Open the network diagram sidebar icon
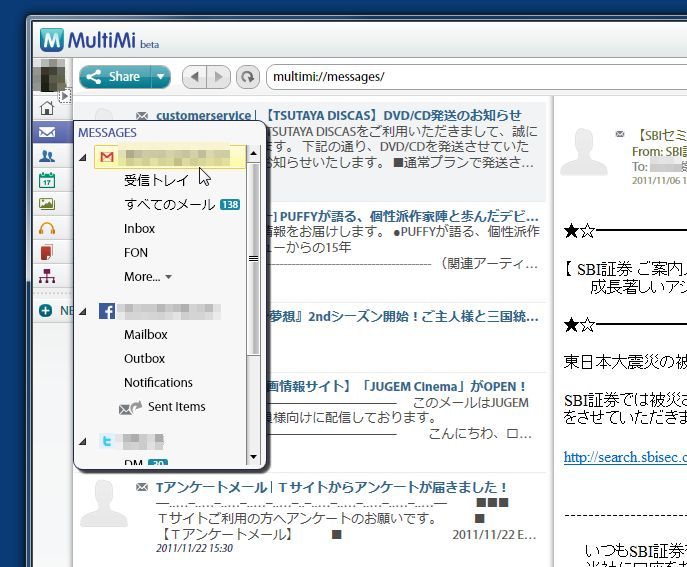This screenshot has height=567, width=687. click(x=47, y=276)
